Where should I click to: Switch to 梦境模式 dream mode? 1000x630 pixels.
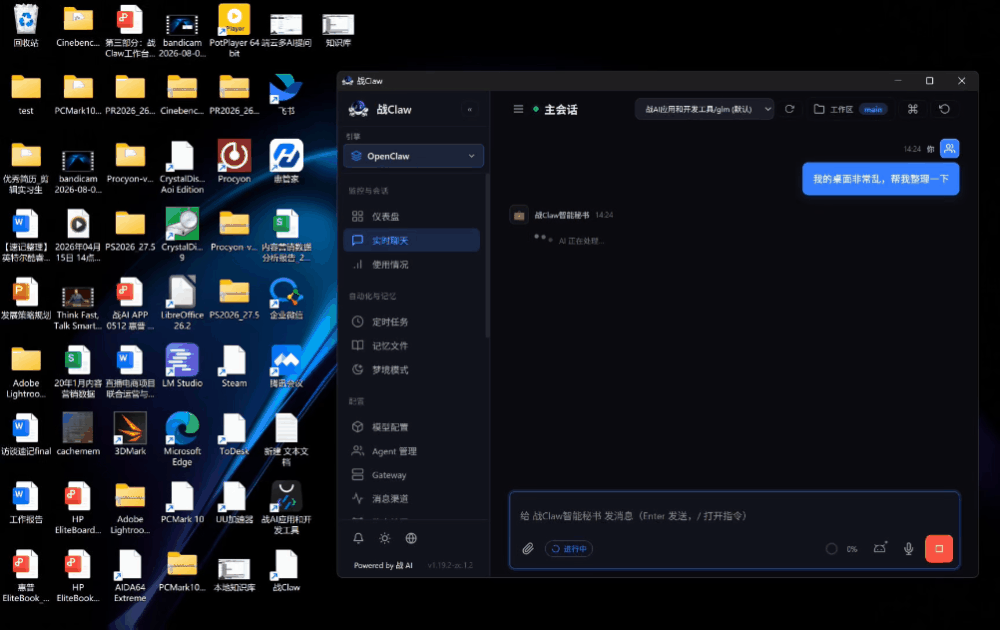411,370
